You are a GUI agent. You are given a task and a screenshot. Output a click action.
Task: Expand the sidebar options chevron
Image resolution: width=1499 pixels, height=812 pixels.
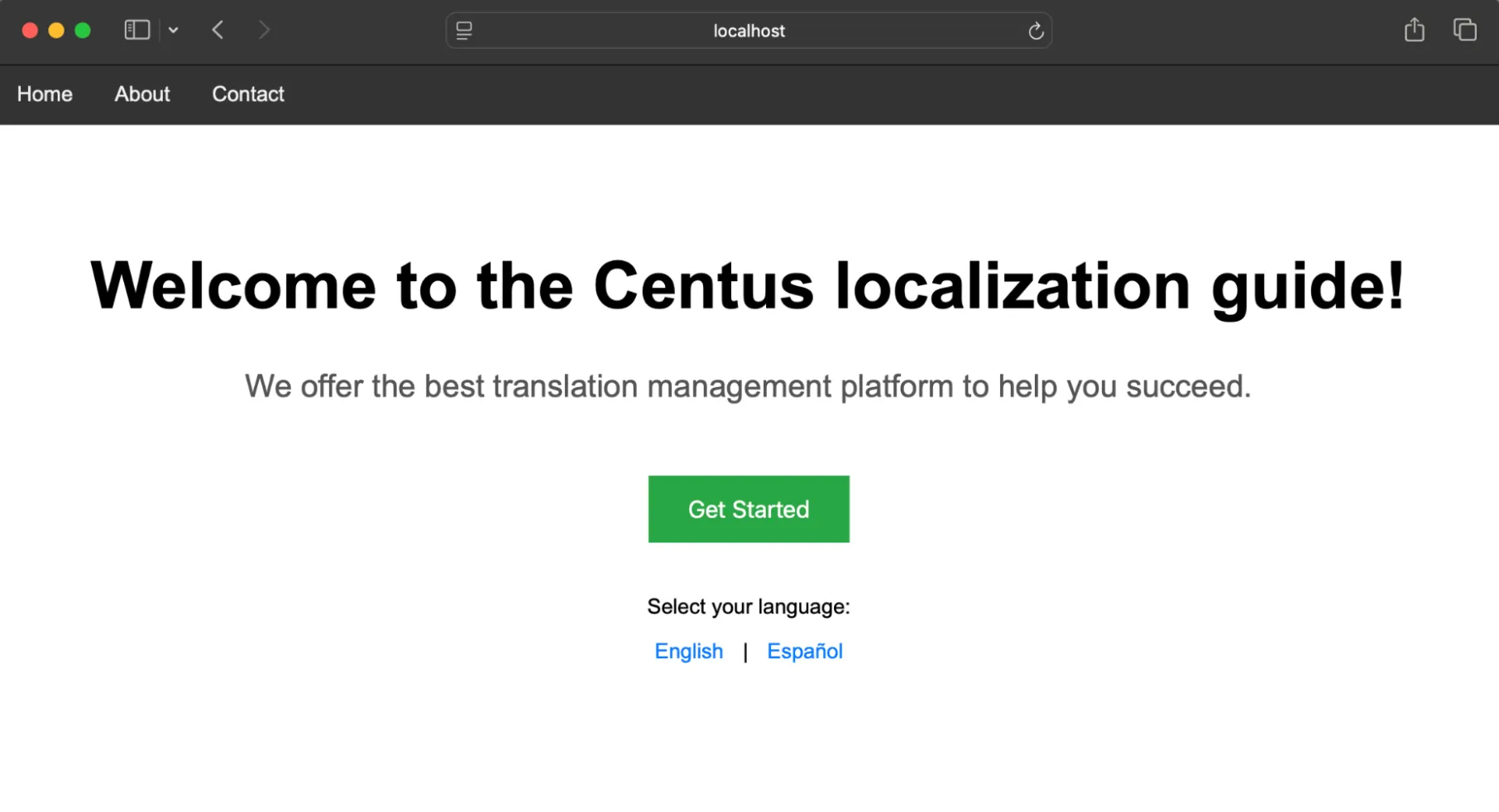(x=174, y=30)
